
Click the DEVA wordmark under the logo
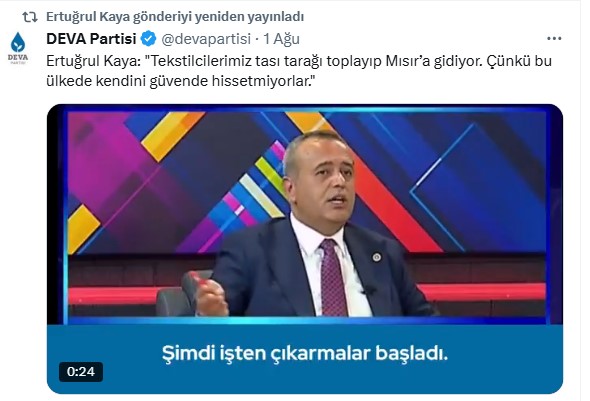[x=18, y=58]
